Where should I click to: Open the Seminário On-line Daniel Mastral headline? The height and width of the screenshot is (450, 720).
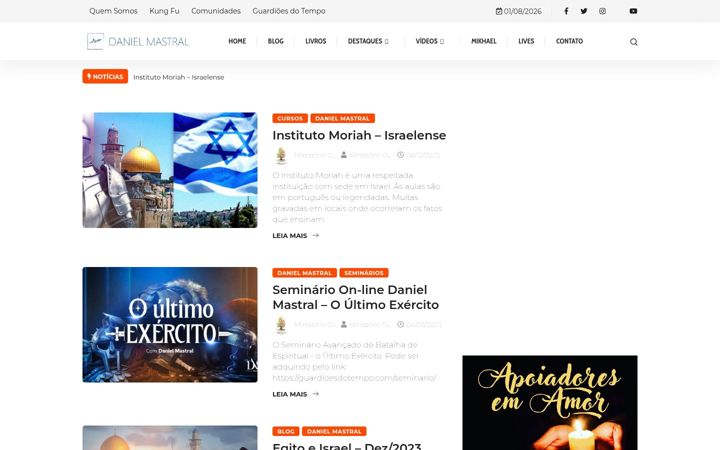click(355, 298)
